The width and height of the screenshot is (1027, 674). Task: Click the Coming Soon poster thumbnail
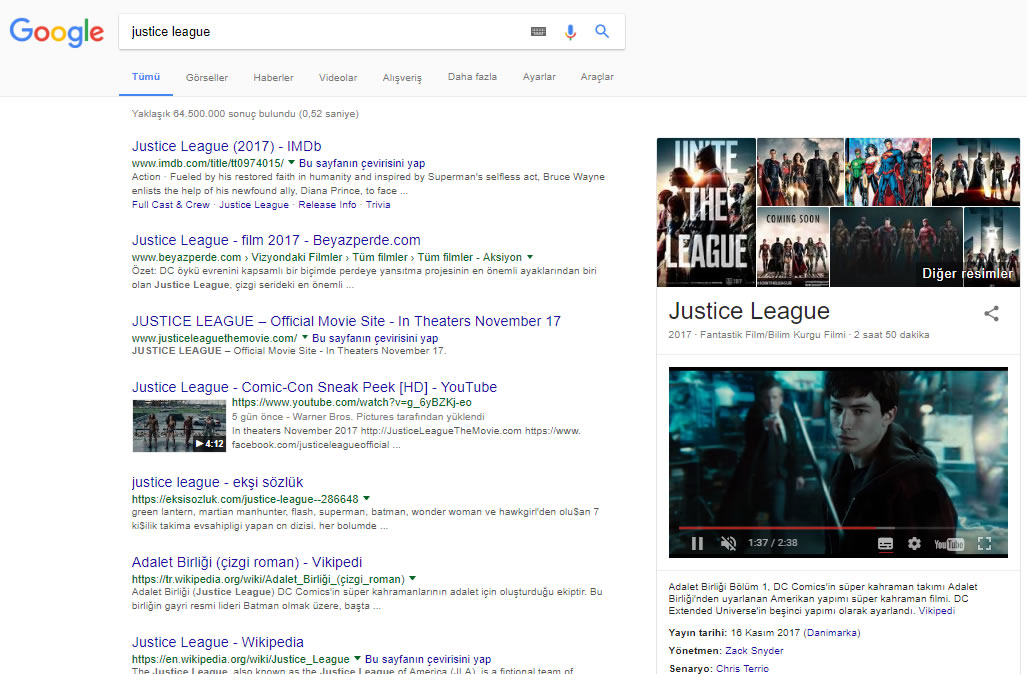(x=793, y=247)
